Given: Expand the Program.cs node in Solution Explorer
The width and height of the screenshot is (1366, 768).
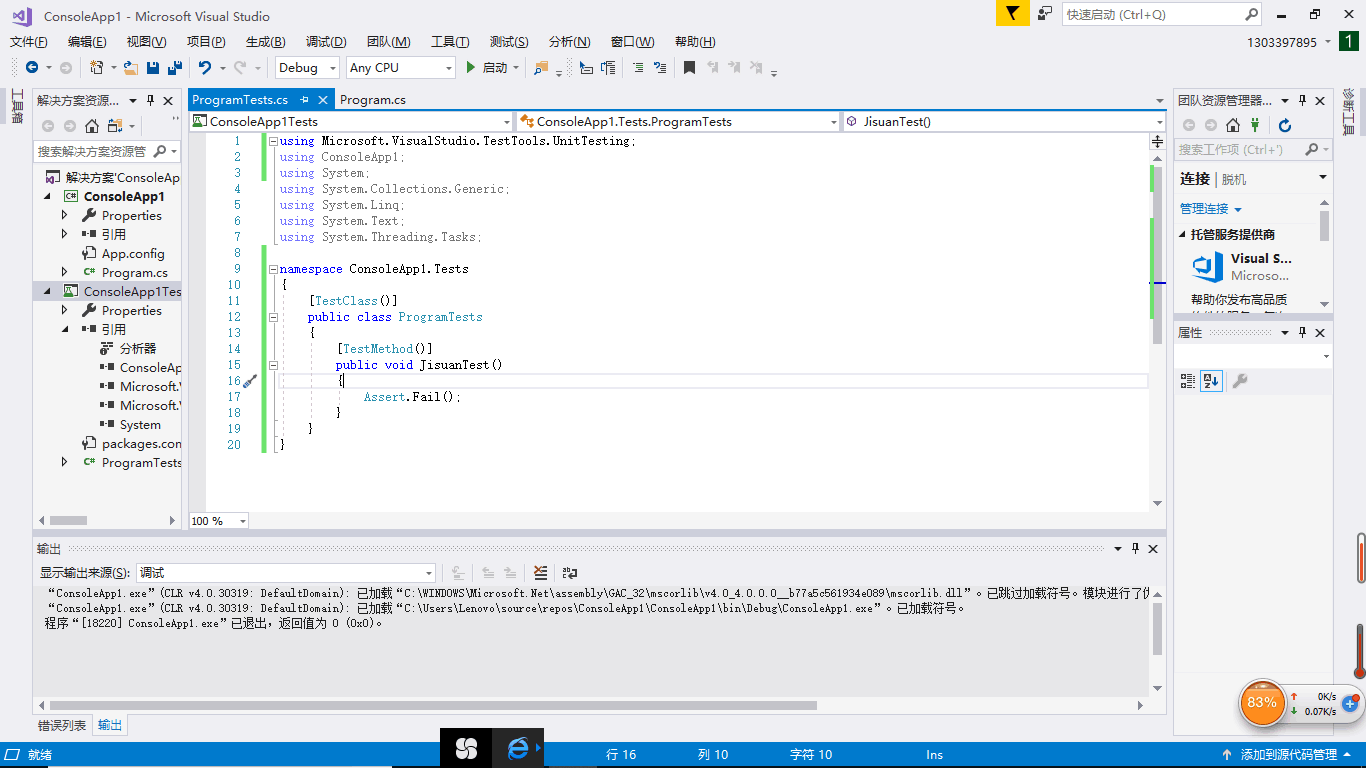Looking at the screenshot, I should click(65, 272).
